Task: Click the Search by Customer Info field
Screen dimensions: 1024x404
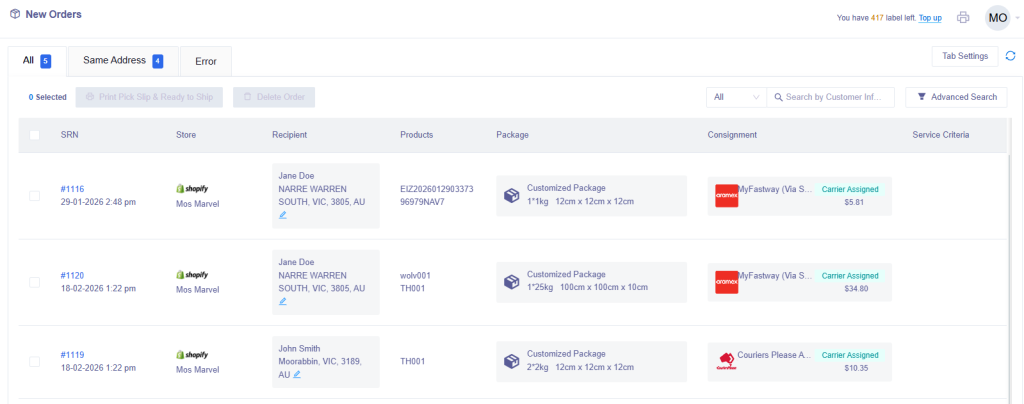Action: point(835,97)
